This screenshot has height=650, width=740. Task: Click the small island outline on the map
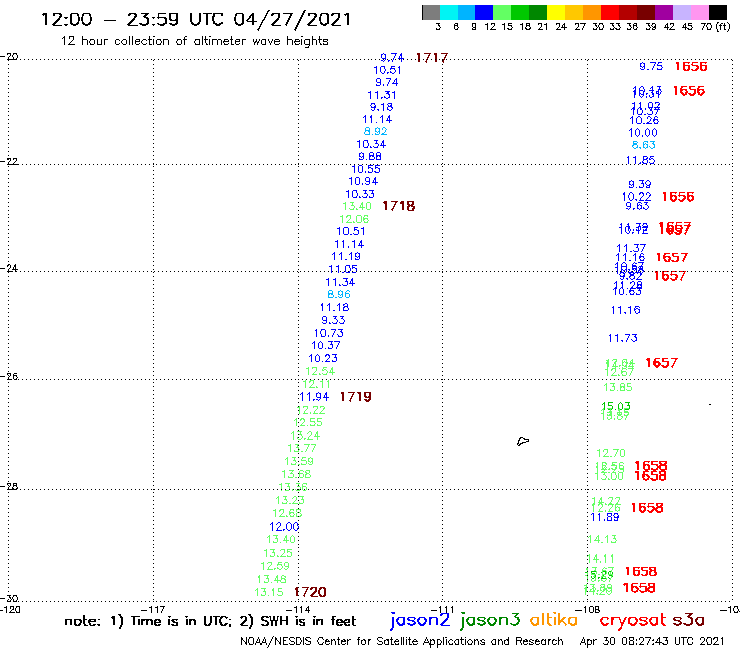pos(523,441)
